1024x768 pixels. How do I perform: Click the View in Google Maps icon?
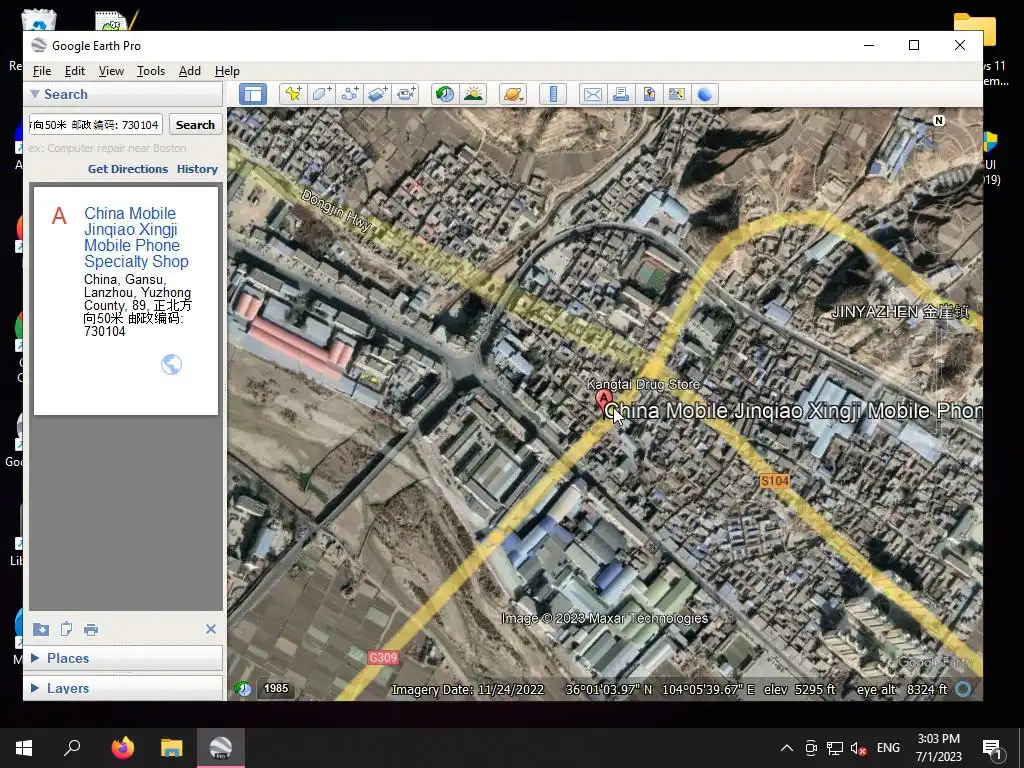point(677,94)
